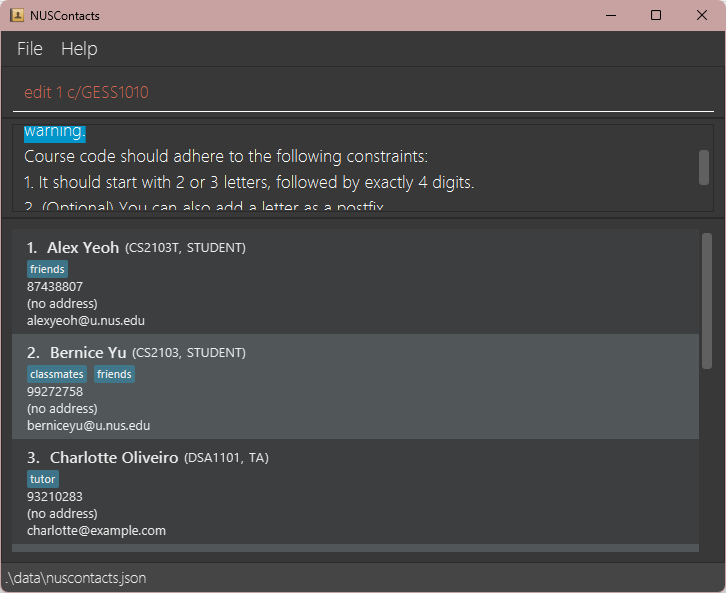726x593 pixels.
Task: Click '(CS2103T, STUDENT)' label
Action: (x=185, y=248)
